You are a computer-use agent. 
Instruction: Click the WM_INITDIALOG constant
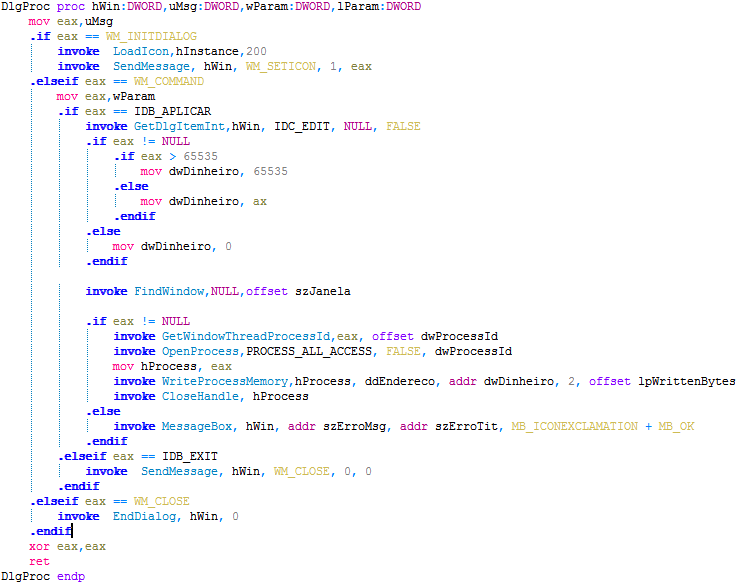pyautogui.click(x=151, y=36)
